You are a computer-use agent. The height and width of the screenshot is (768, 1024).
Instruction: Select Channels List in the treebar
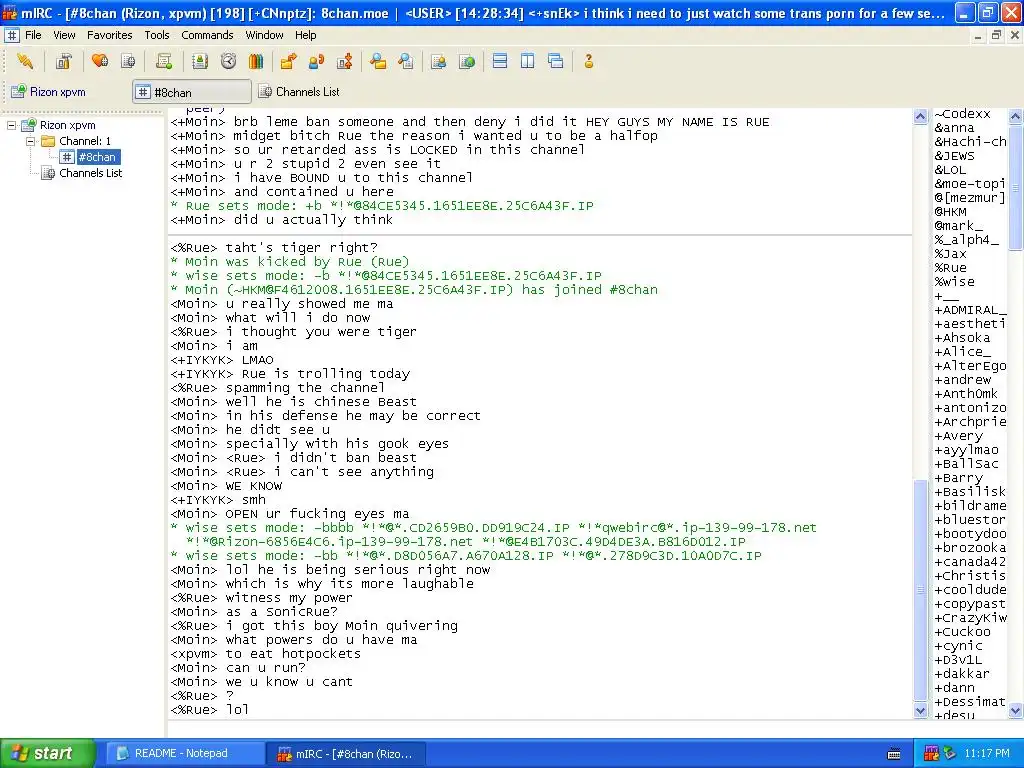tap(90, 173)
